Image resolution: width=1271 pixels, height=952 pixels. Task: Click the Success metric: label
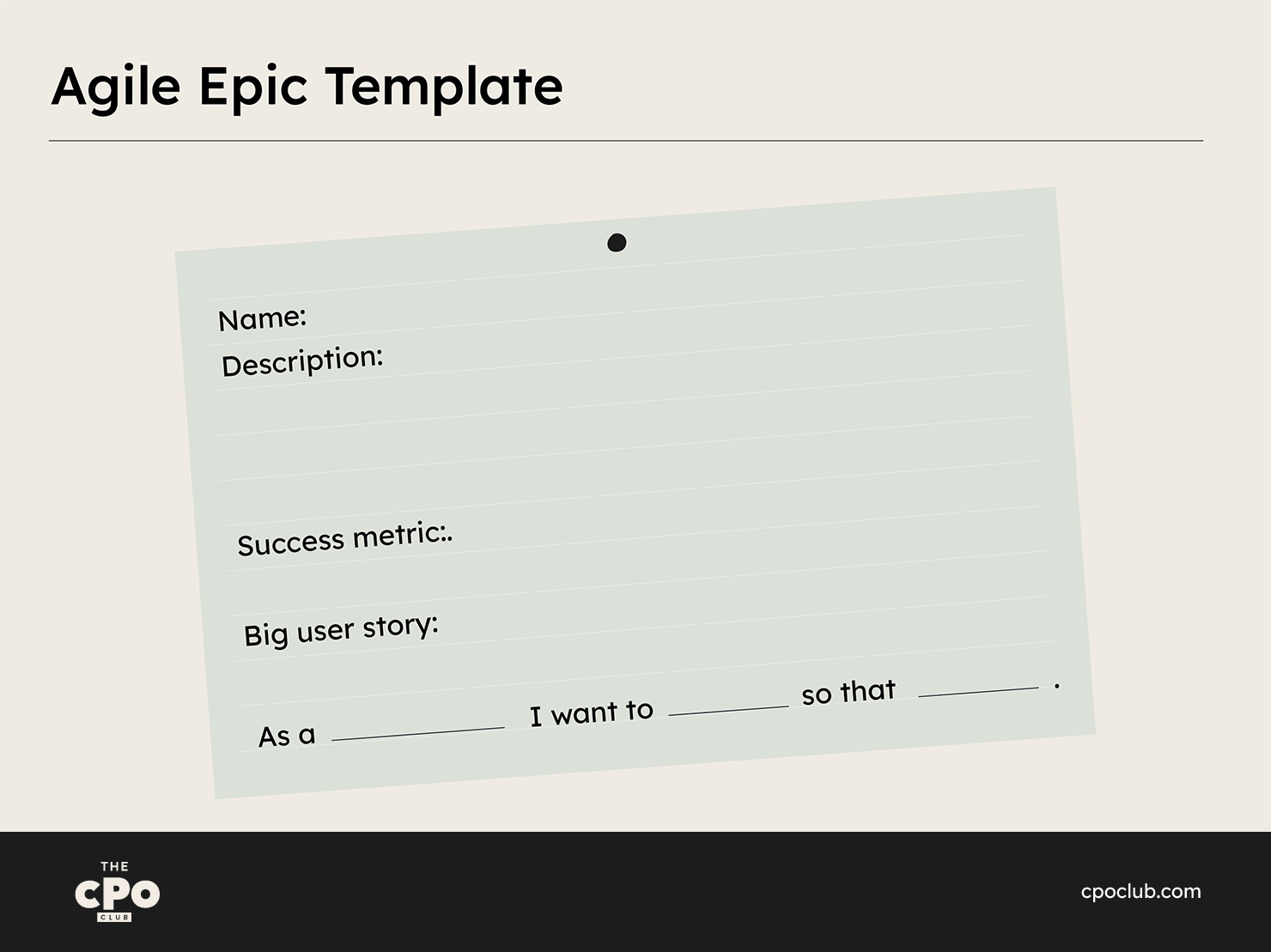(x=344, y=539)
